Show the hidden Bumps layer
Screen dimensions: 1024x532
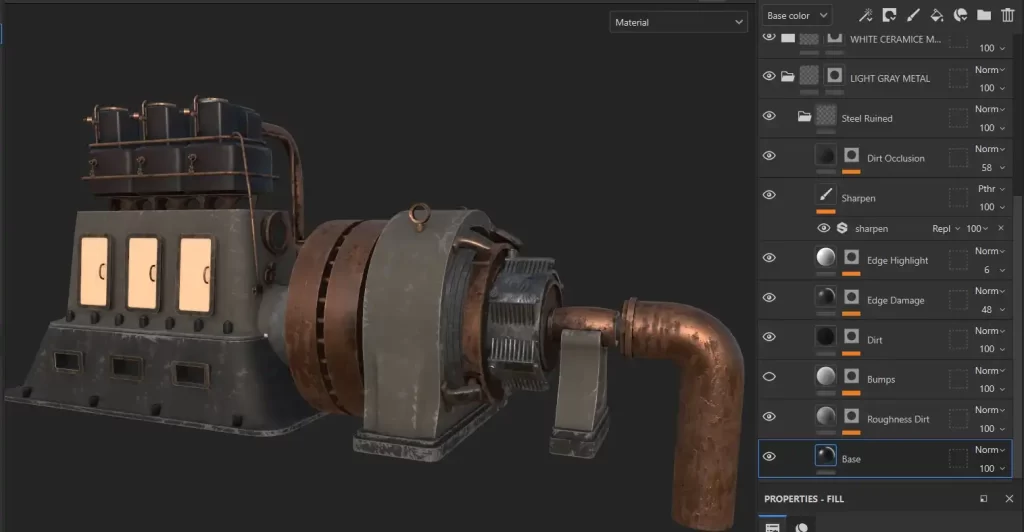769,377
